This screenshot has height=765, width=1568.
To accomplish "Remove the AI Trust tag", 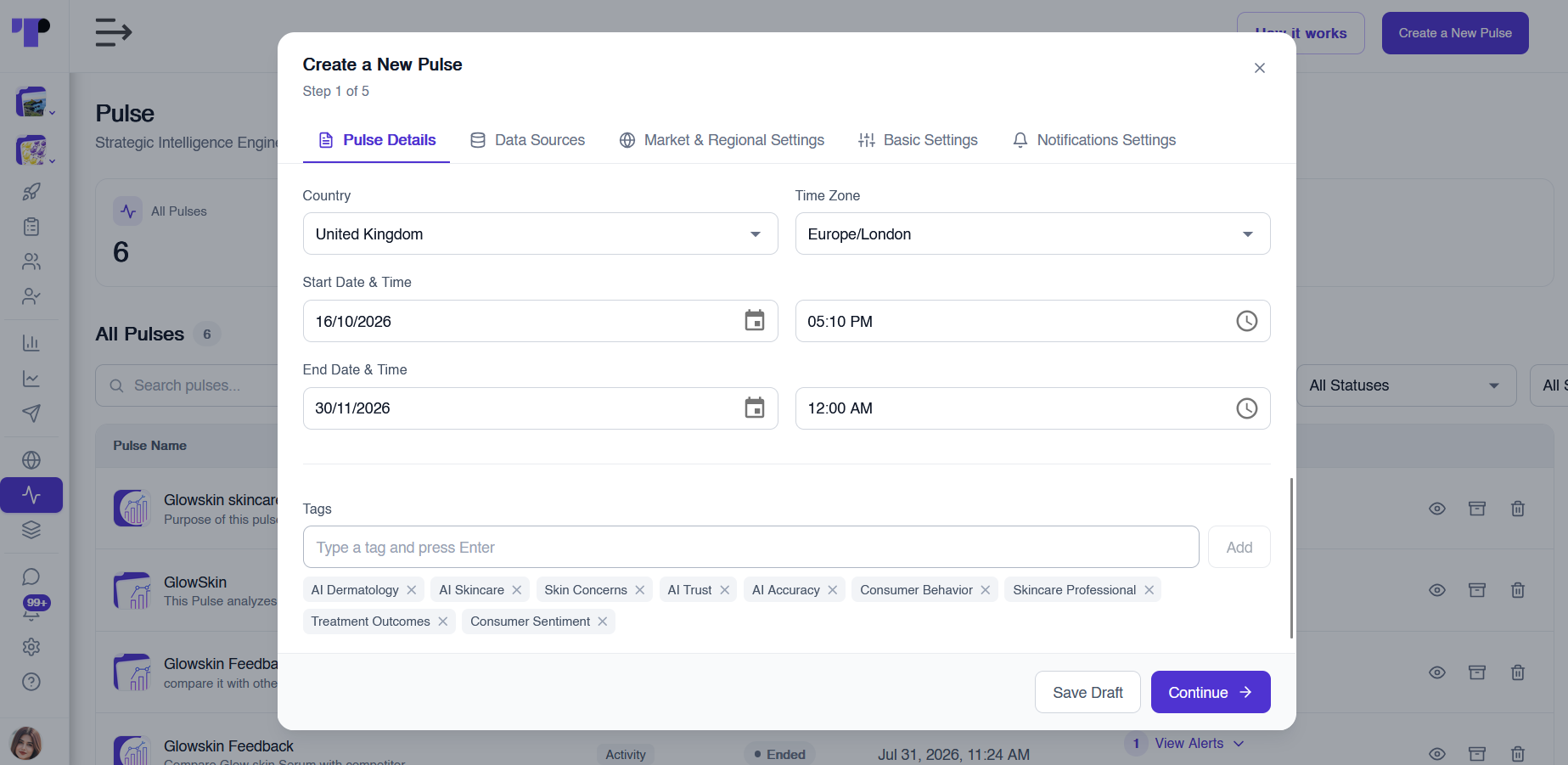I will pos(725,590).
